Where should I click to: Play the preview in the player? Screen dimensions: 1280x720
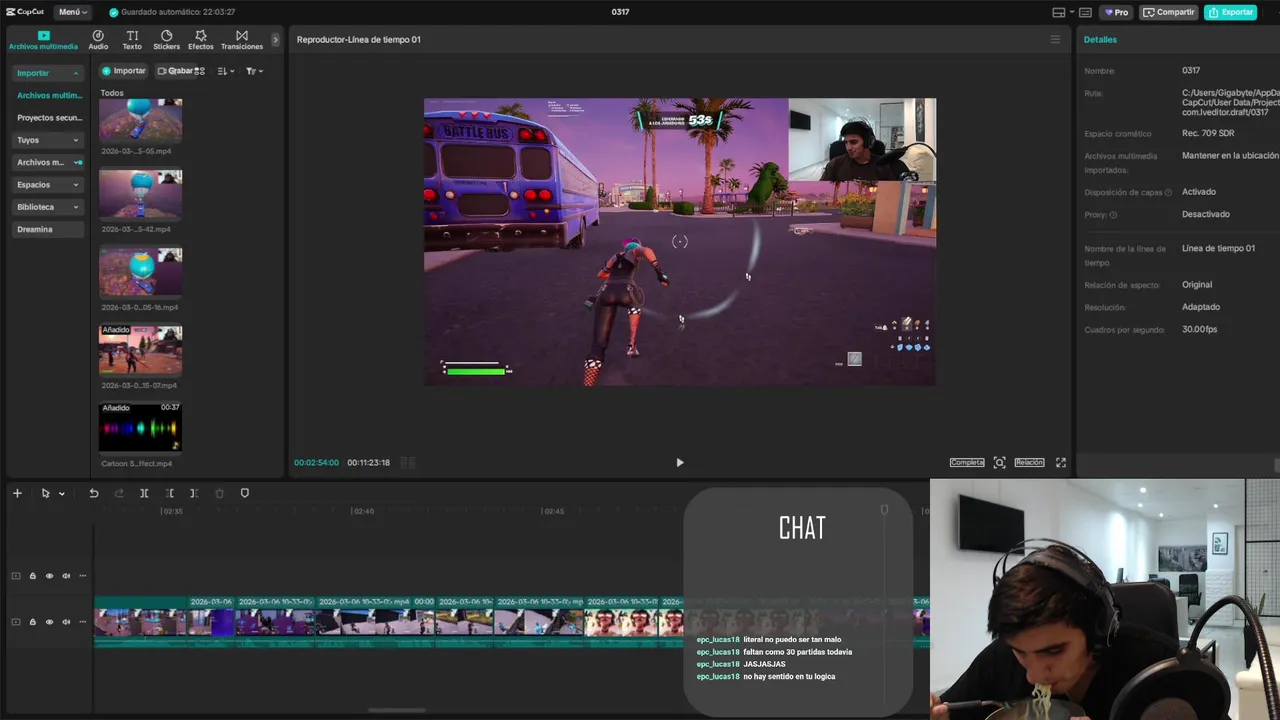(680, 462)
